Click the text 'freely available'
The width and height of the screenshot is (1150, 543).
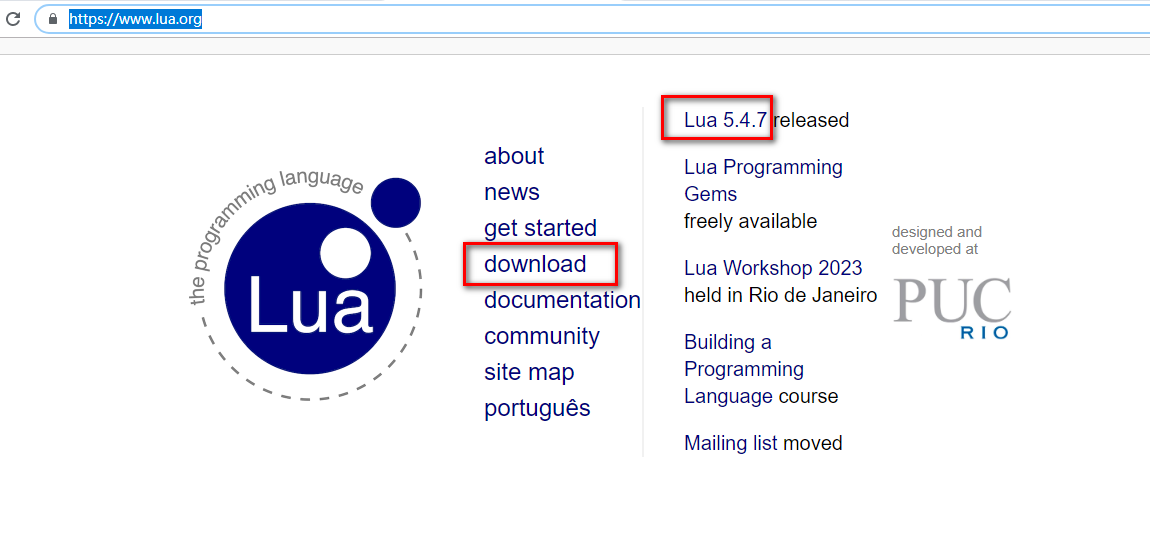(x=750, y=221)
